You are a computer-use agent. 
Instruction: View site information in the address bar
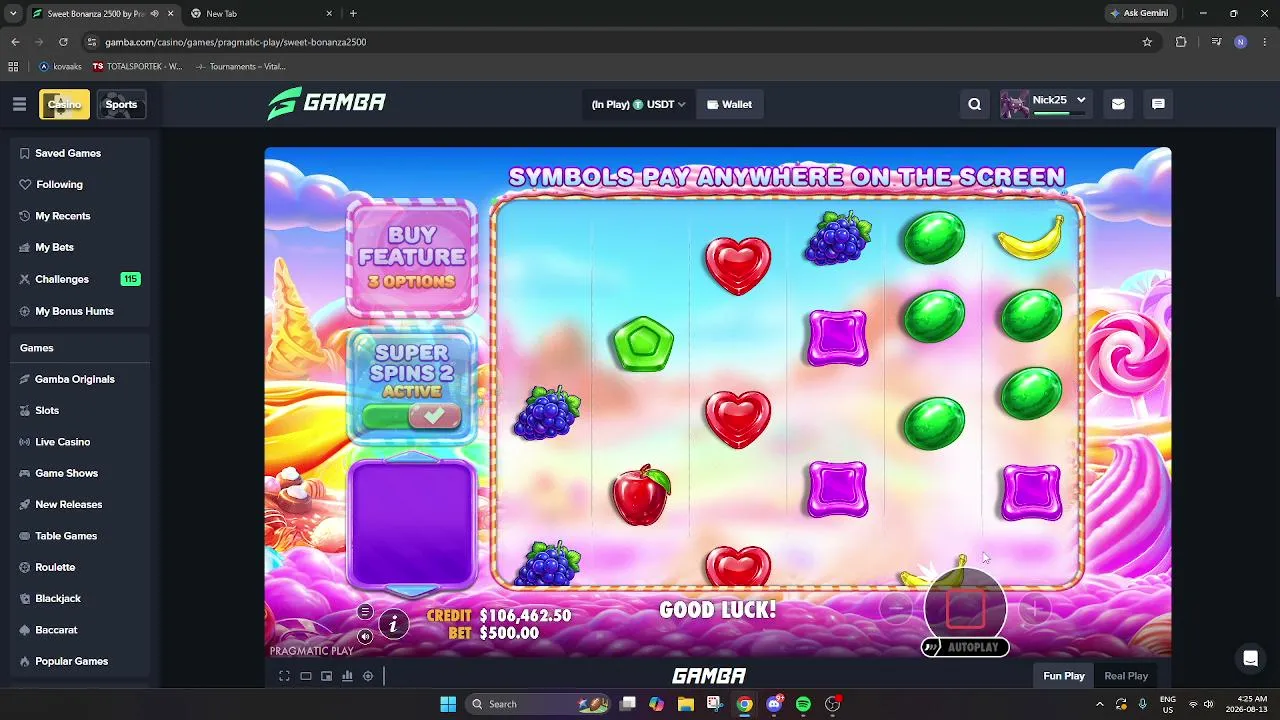[x=92, y=42]
